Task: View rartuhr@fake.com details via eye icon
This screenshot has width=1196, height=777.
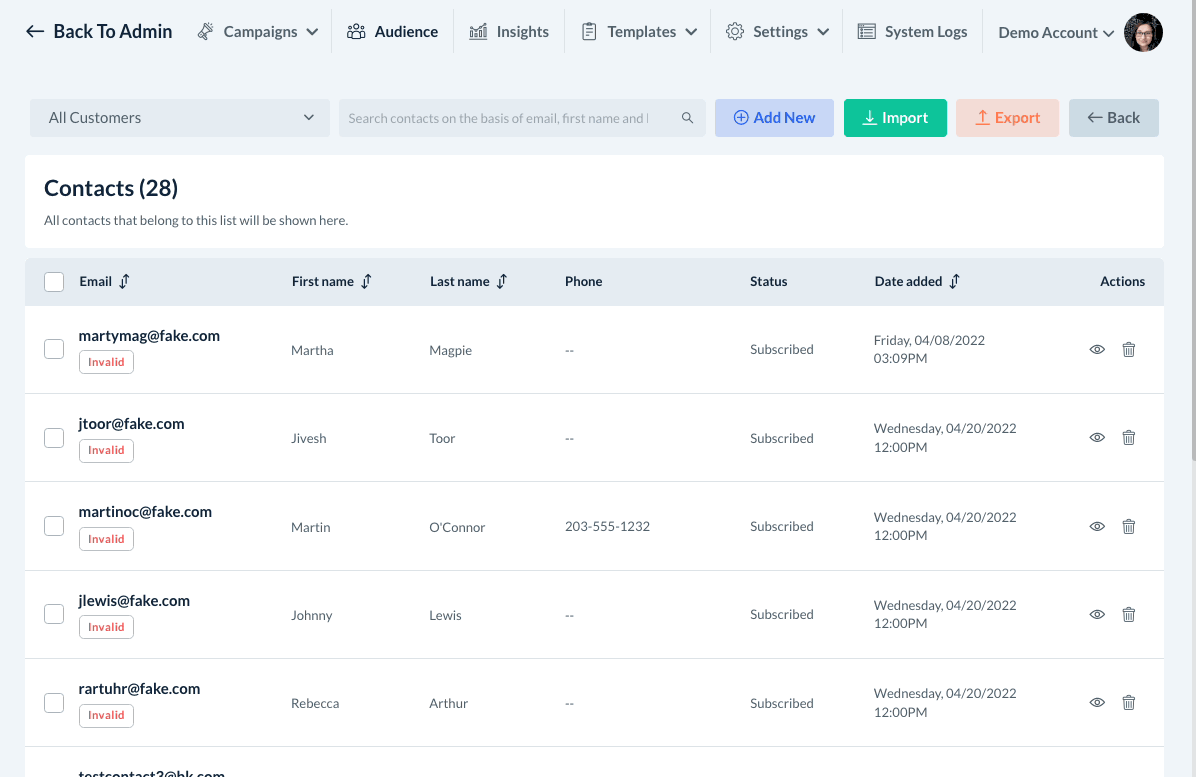Action: click(1097, 702)
